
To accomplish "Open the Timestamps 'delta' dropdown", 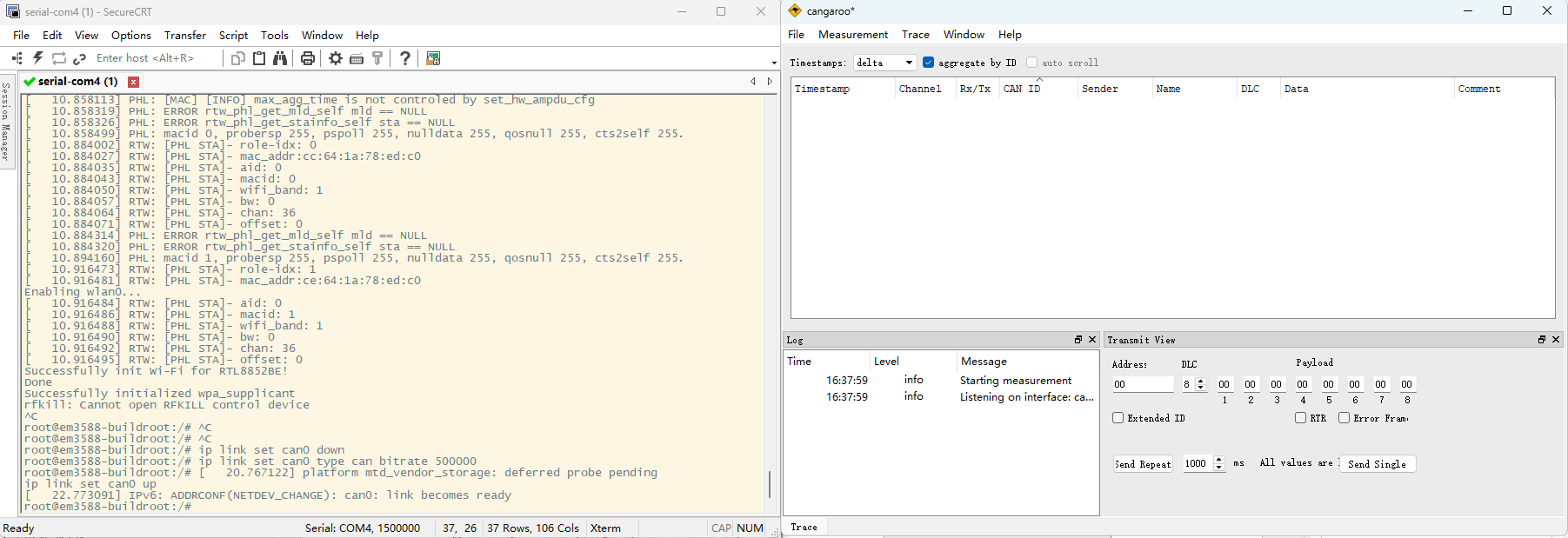I will coord(885,63).
